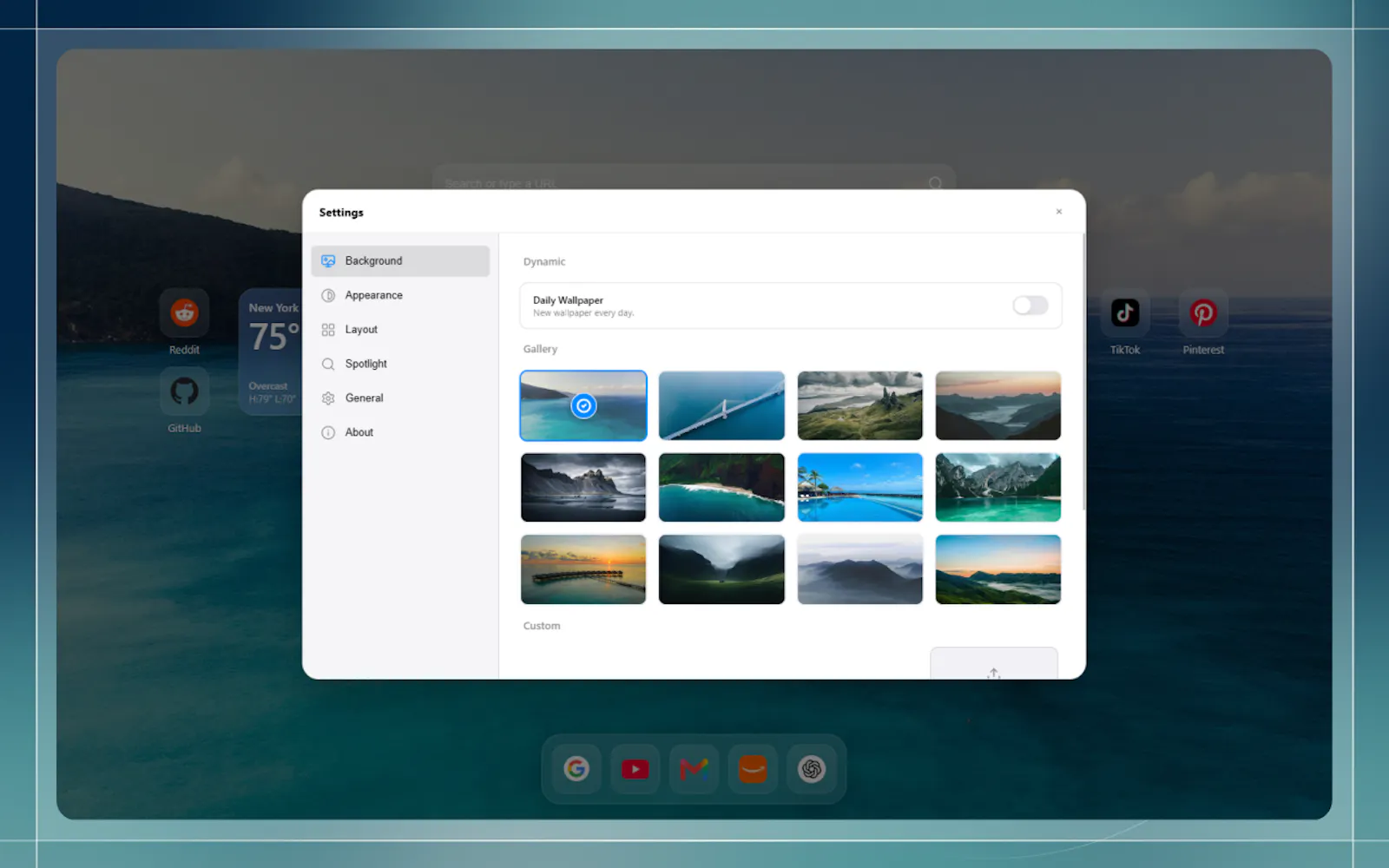Open Spotlight settings

pyautogui.click(x=400, y=364)
